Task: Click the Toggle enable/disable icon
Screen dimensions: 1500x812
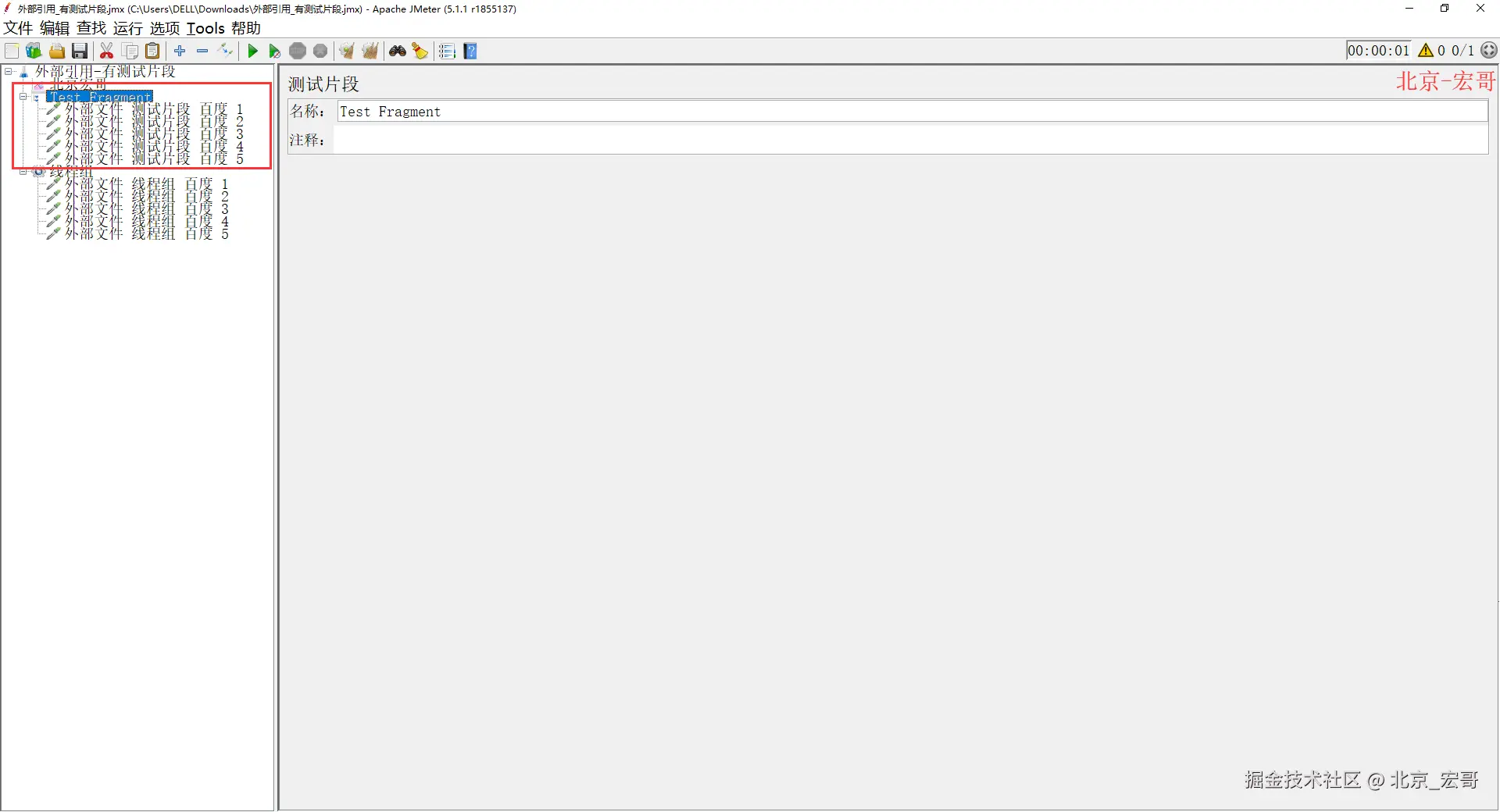Action: [226, 51]
